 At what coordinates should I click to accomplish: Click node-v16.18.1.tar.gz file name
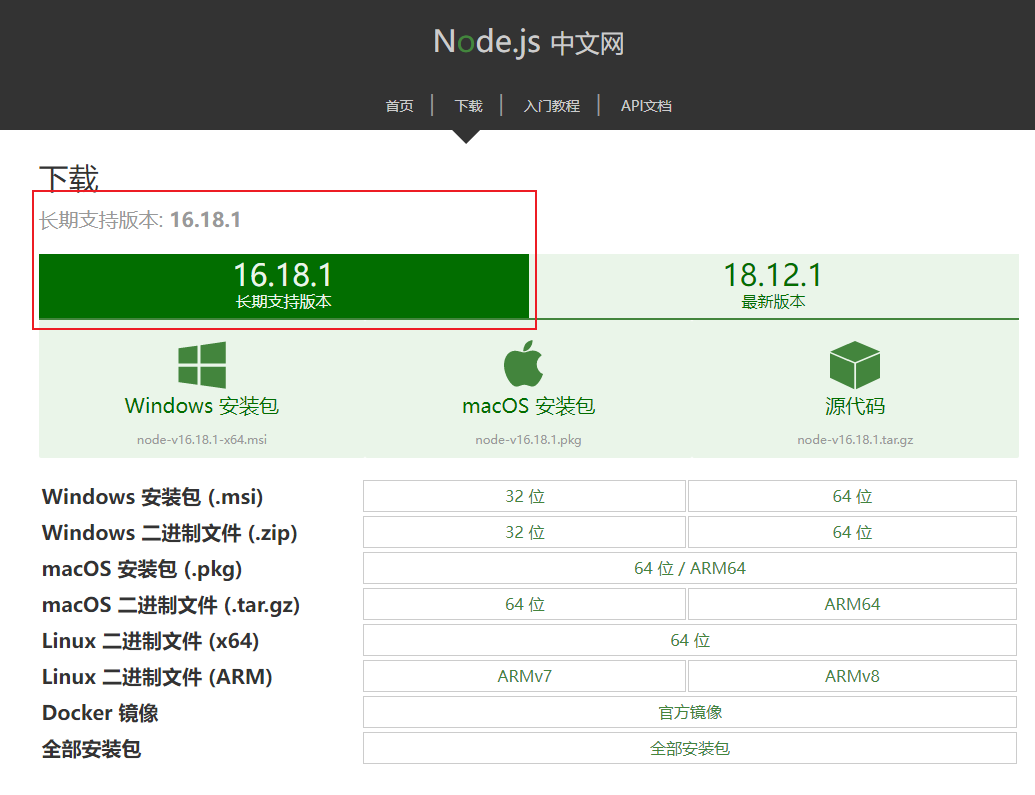coord(855,440)
